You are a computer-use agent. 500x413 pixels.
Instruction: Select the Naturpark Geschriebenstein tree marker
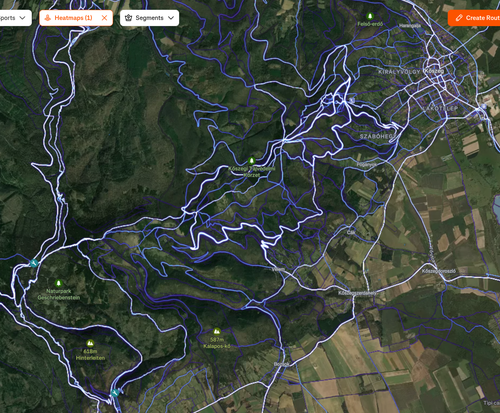coord(59,283)
